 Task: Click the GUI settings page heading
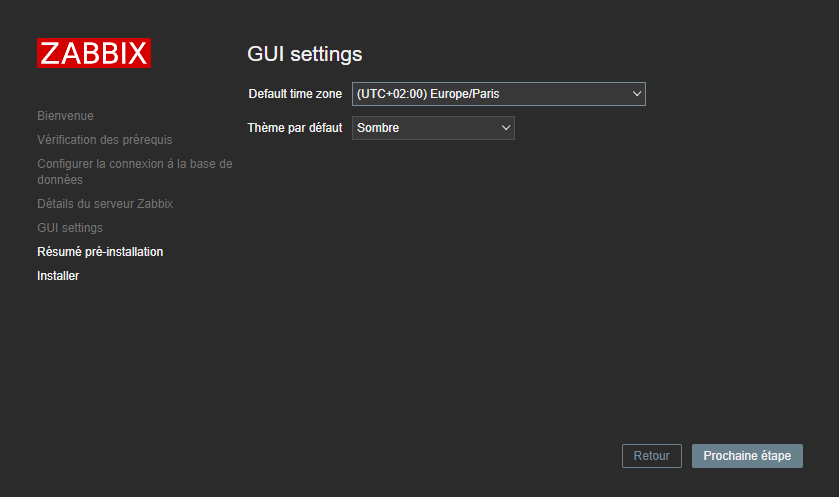(x=304, y=54)
